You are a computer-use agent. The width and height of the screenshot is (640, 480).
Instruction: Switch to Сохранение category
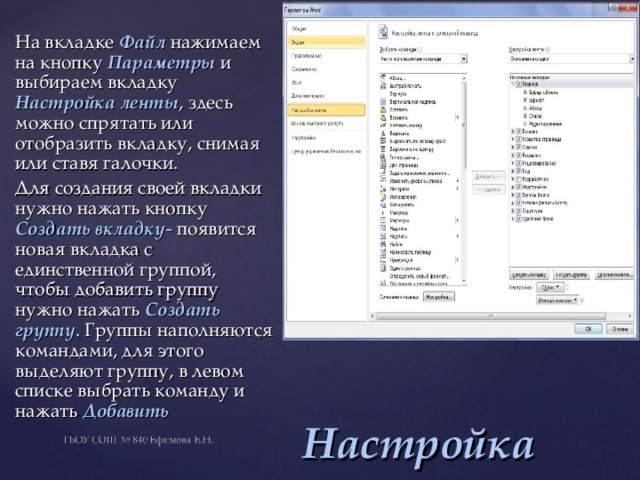pos(326,69)
